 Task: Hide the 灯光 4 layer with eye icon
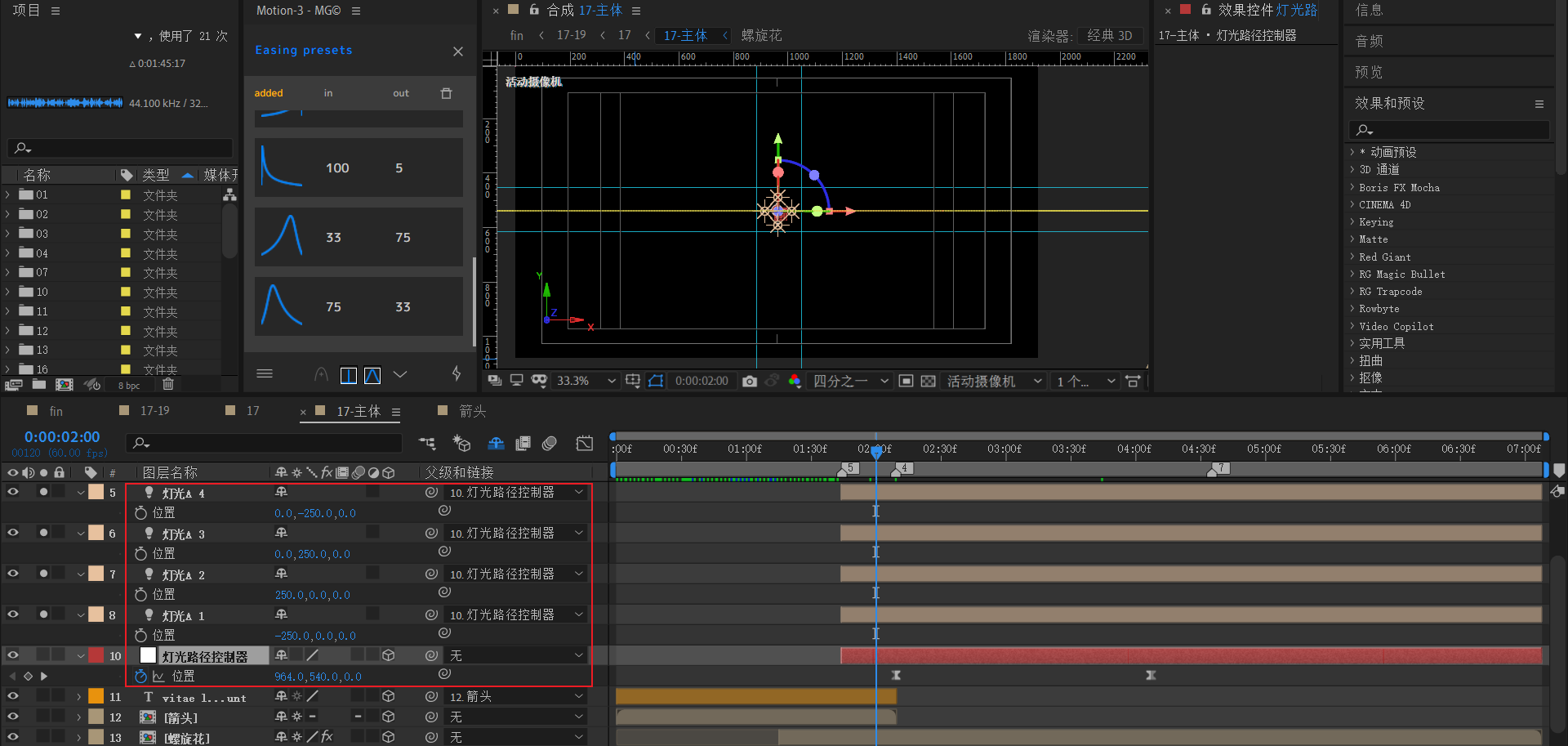point(13,492)
